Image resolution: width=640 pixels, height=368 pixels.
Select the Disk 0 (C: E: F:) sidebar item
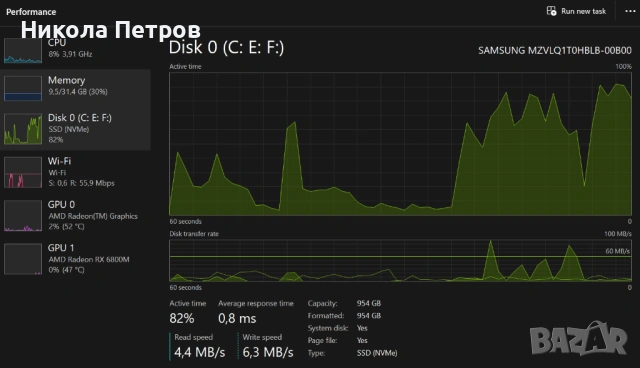pos(76,129)
